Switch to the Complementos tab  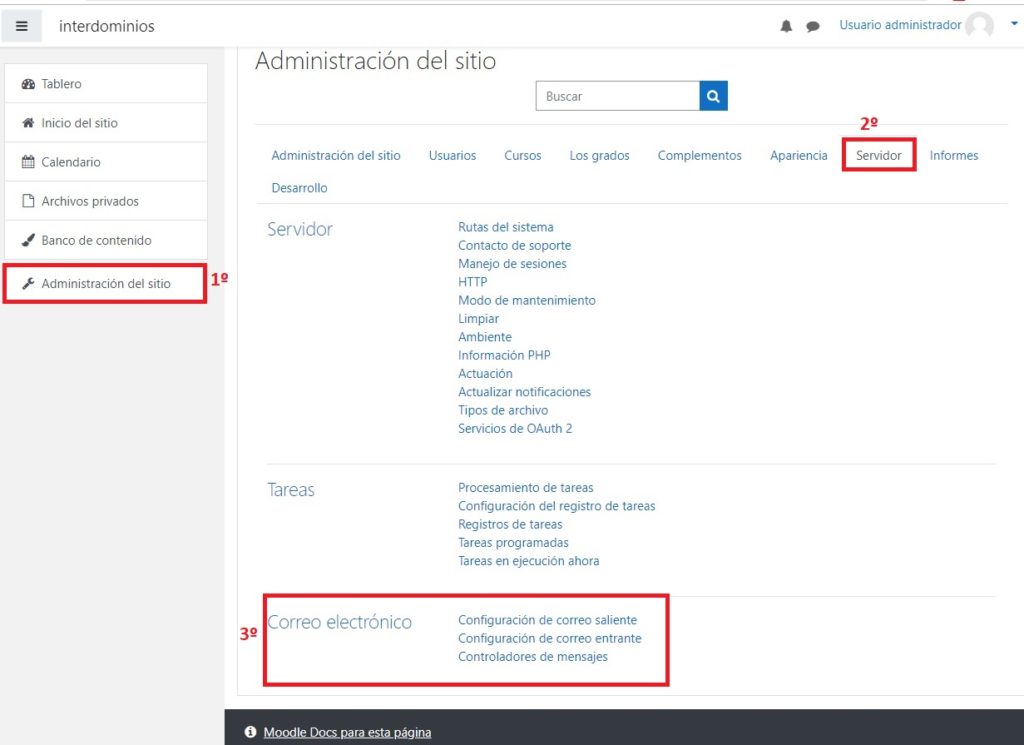coord(699,155)
